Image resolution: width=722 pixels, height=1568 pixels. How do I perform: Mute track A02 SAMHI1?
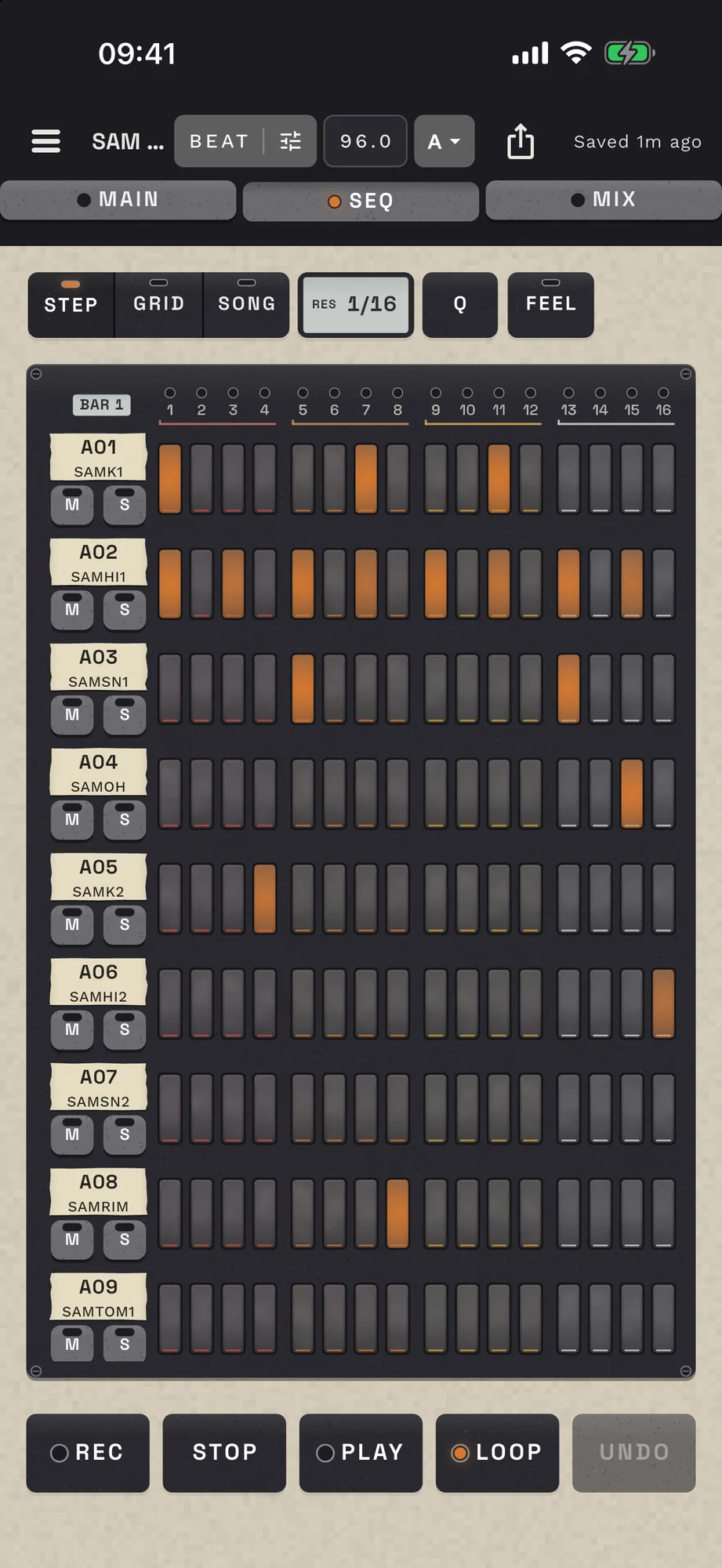[72, 610]
